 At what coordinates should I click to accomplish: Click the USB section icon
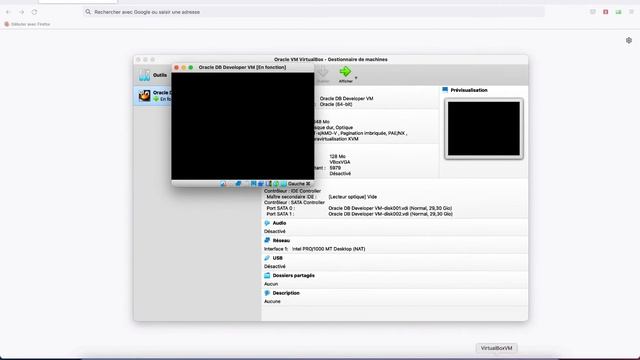coord(267,258)
